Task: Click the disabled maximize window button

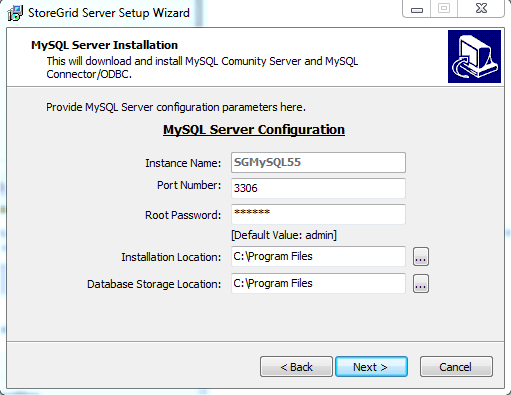Action: tap(444, 8)
